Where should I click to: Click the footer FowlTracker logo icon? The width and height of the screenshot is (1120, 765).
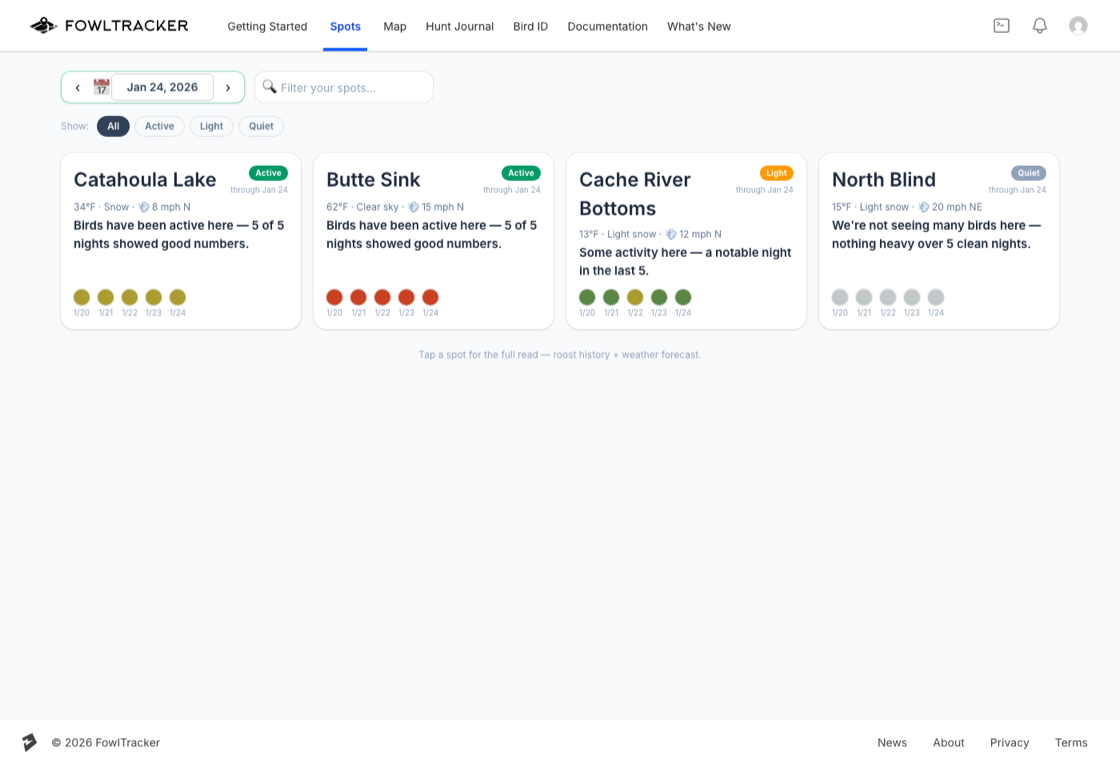29,742
